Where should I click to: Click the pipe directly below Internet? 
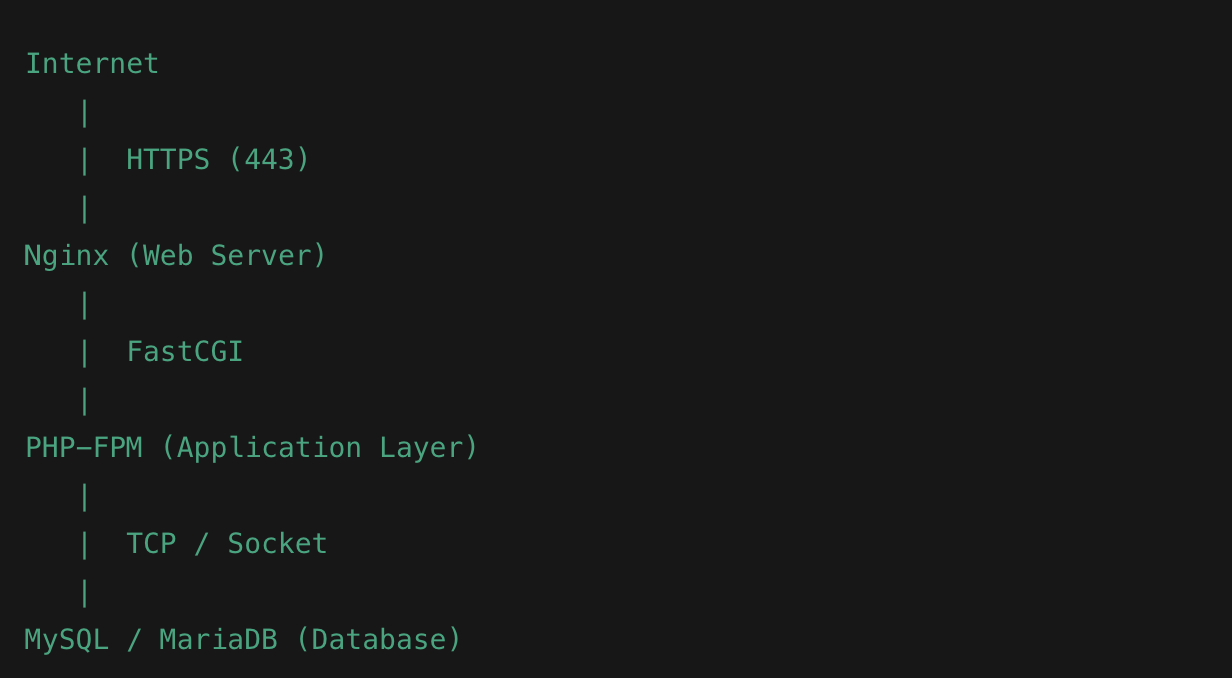coord(84,112)
